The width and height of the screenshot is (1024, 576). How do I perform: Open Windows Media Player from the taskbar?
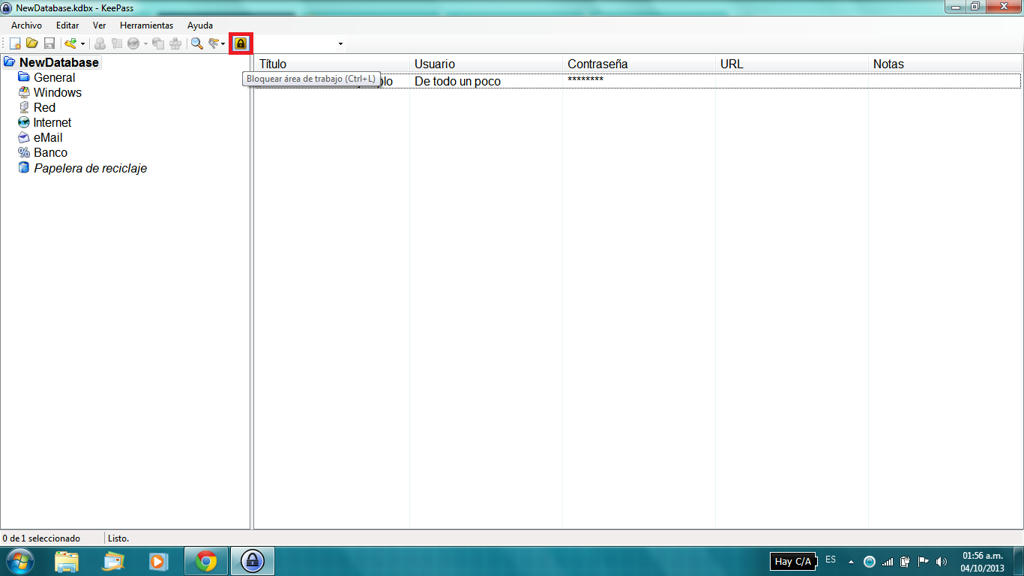click(158, 562)
